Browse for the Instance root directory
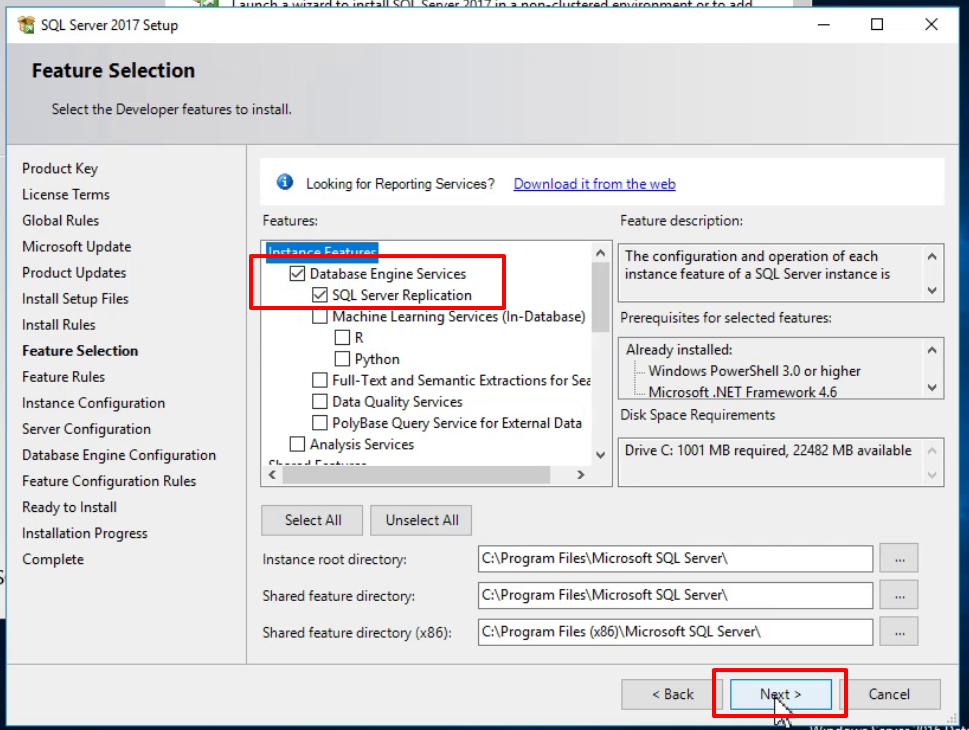Image resolution: width=969 pixels, height=730 pixels. coord(899,559)
